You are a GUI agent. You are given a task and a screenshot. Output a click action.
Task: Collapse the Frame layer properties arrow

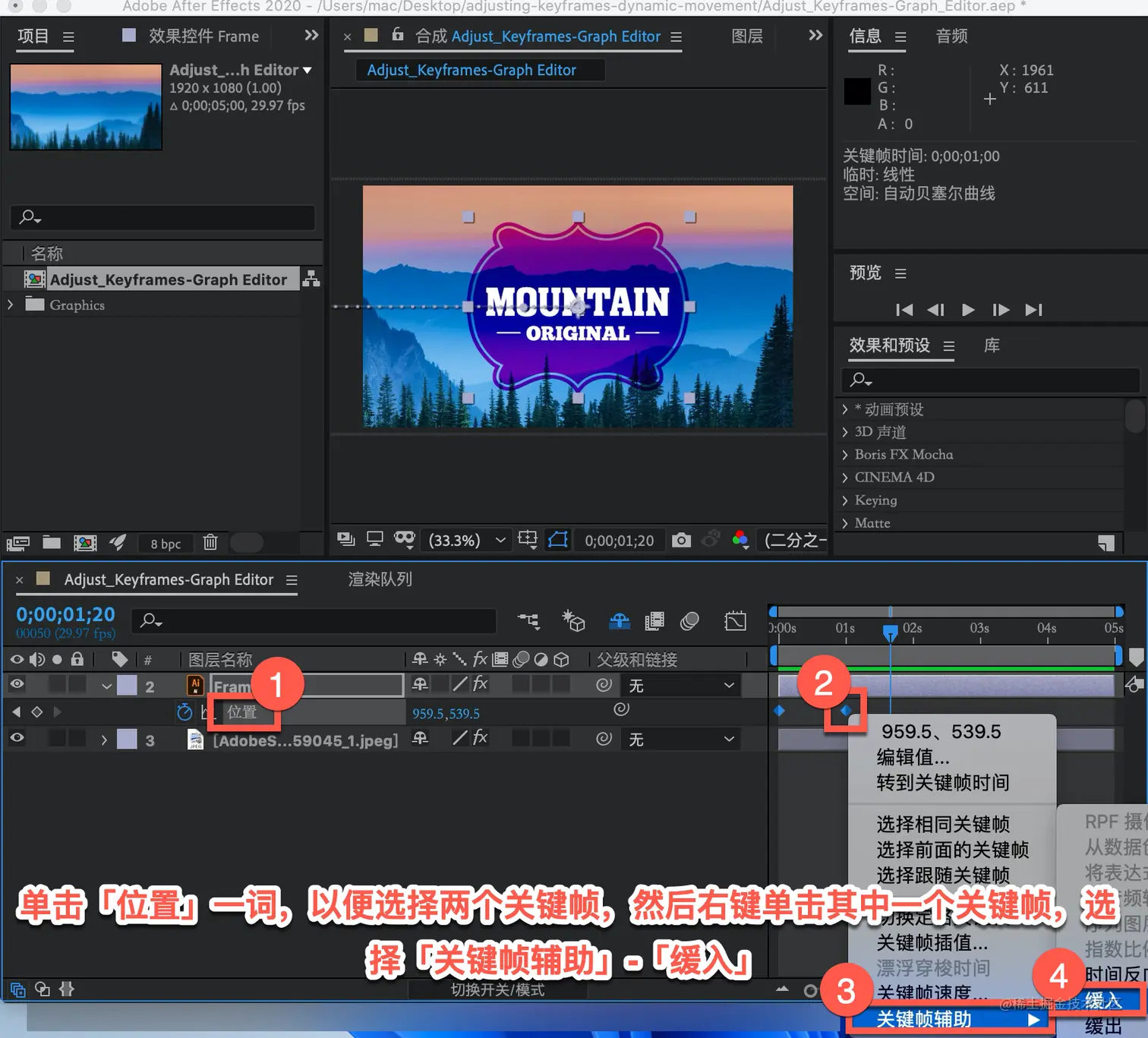106,686
